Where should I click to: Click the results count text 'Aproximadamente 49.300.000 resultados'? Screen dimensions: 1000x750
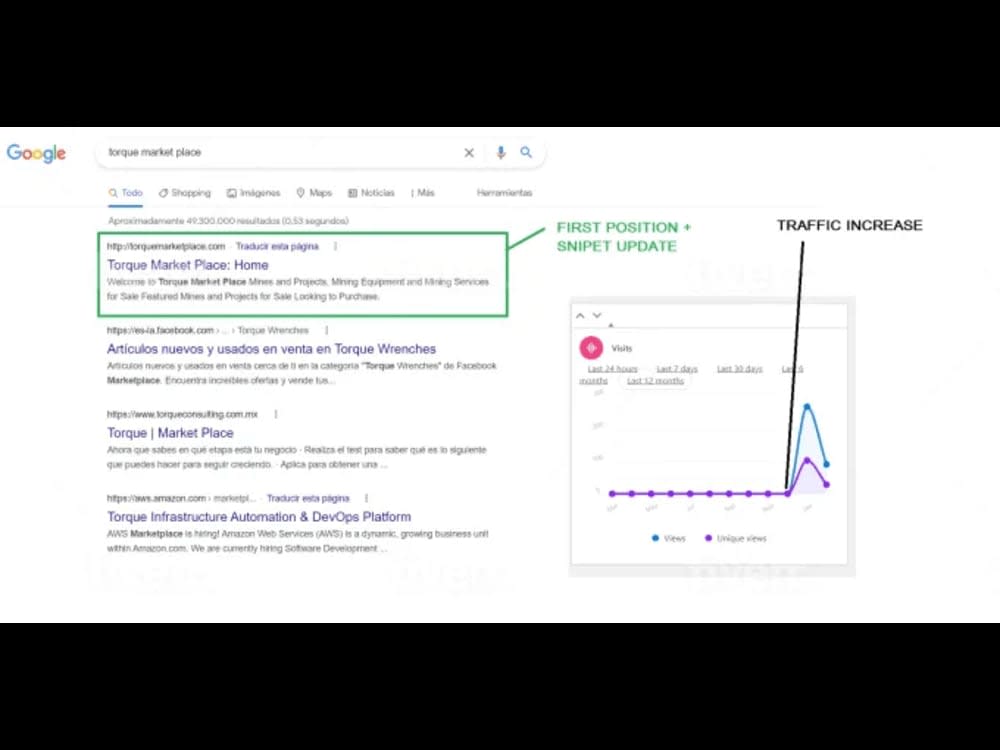(x=228, y=221)
